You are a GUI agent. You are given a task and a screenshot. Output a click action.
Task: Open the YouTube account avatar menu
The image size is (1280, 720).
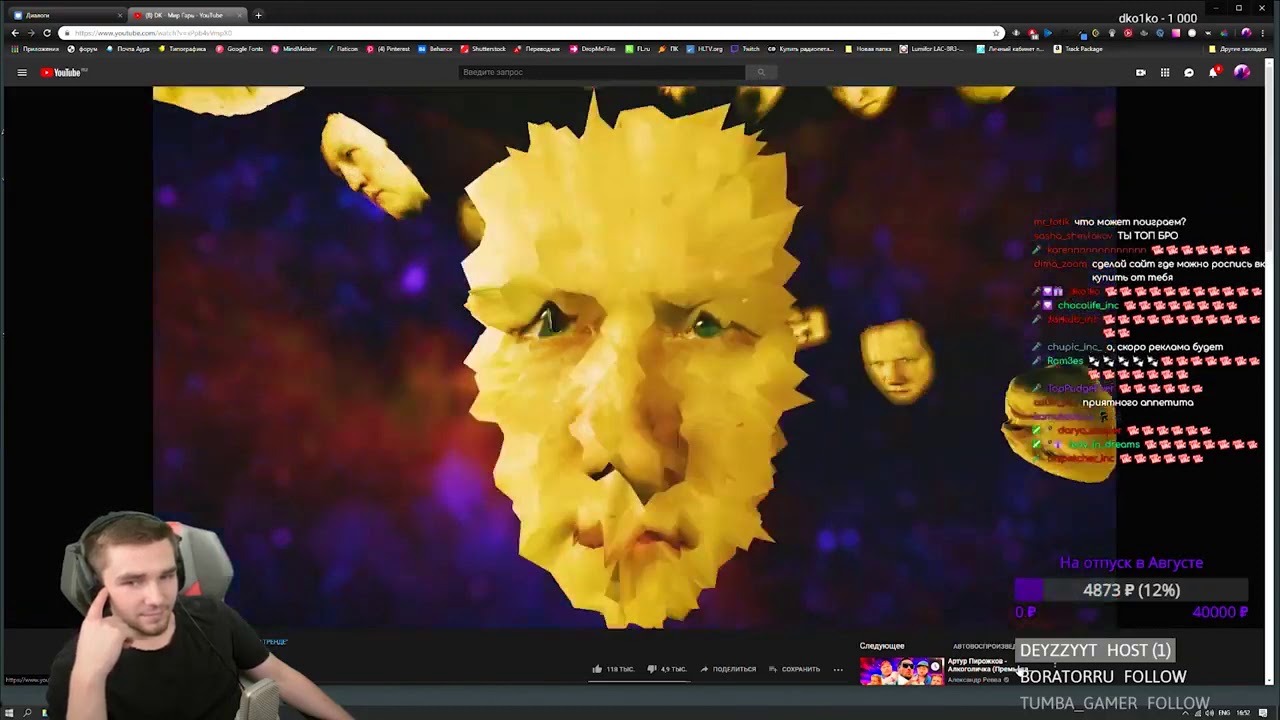click(1242, 72)
